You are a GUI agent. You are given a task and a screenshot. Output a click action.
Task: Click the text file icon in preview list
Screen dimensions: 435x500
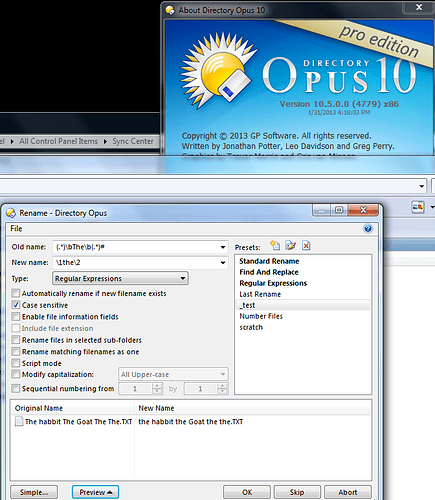coord(19,422)
